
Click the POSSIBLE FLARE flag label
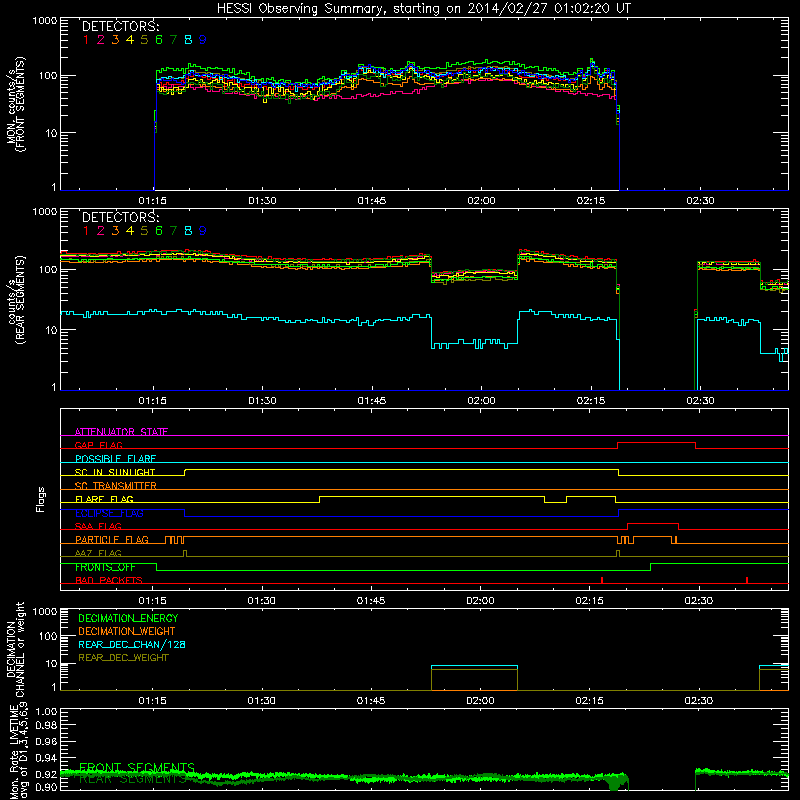[x=115, y=459]
